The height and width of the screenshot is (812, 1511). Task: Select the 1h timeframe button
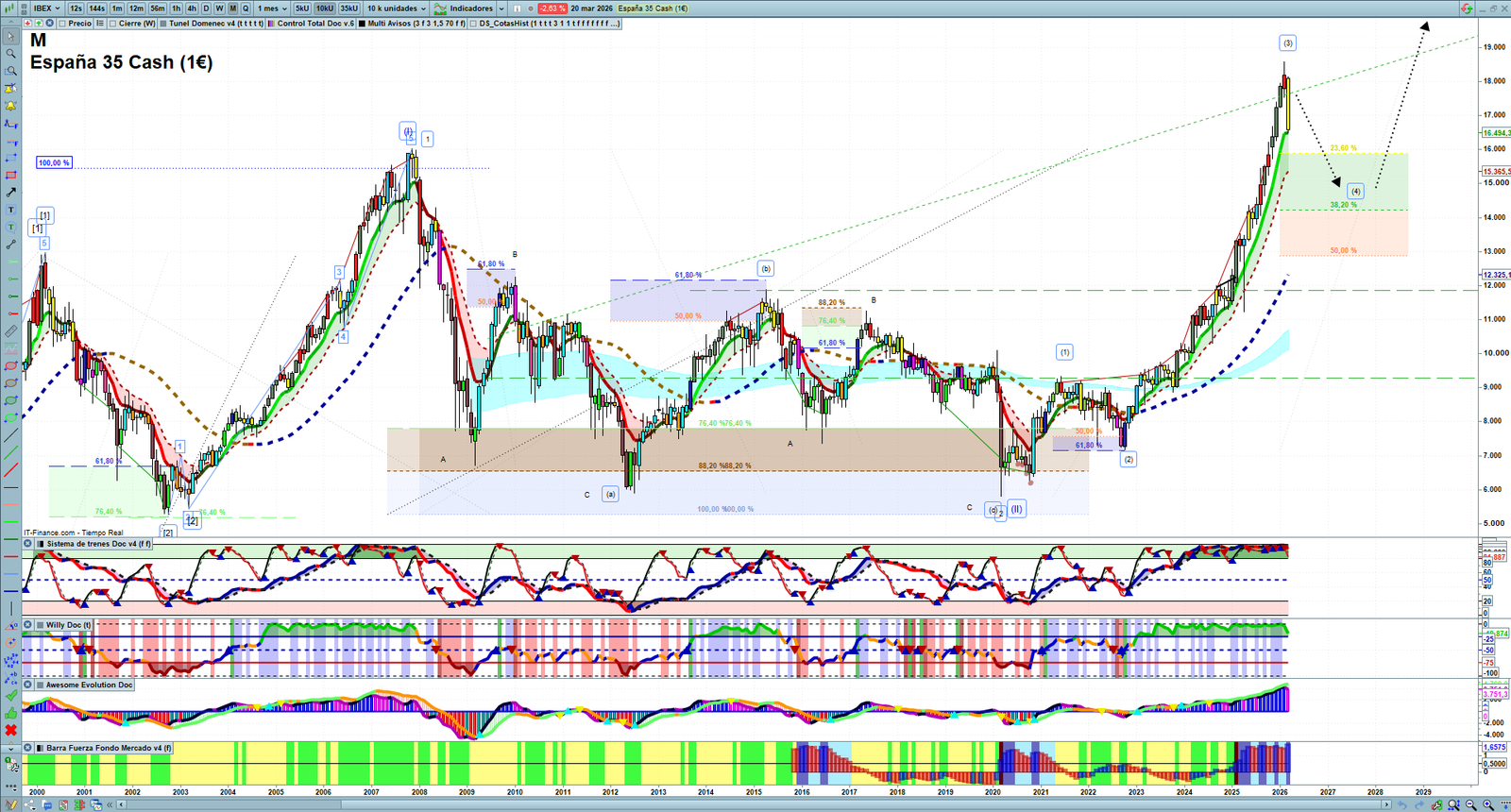(176, 8)
